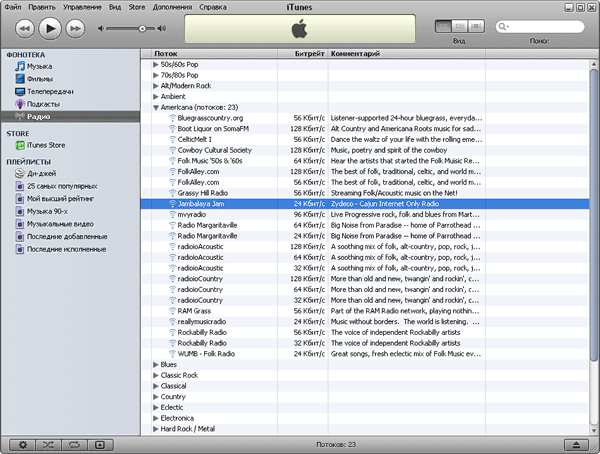Open the Музыка 90-х playlist
This screenshot has width=600, height=454.
70,211
